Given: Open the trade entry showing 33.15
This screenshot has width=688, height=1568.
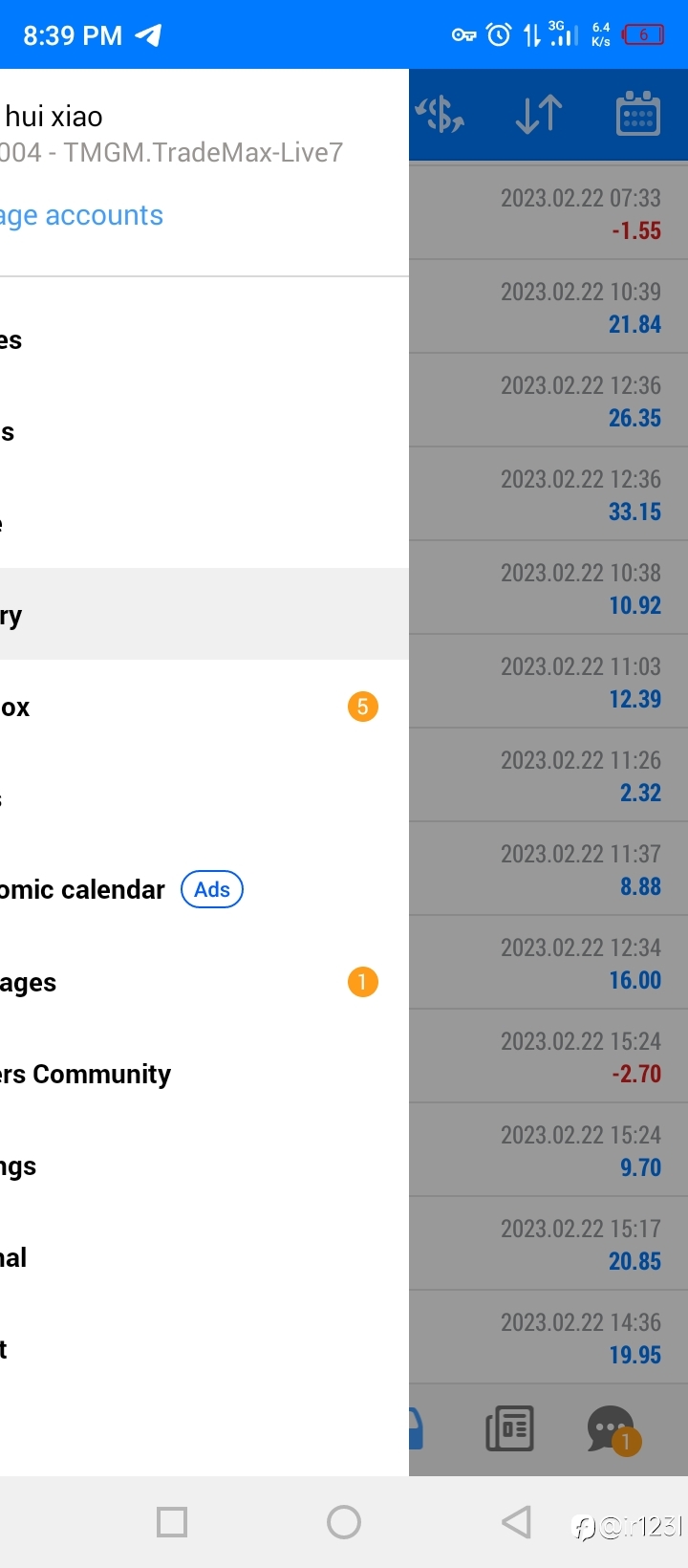Looking at the screenshot, I should click(548, 494).
